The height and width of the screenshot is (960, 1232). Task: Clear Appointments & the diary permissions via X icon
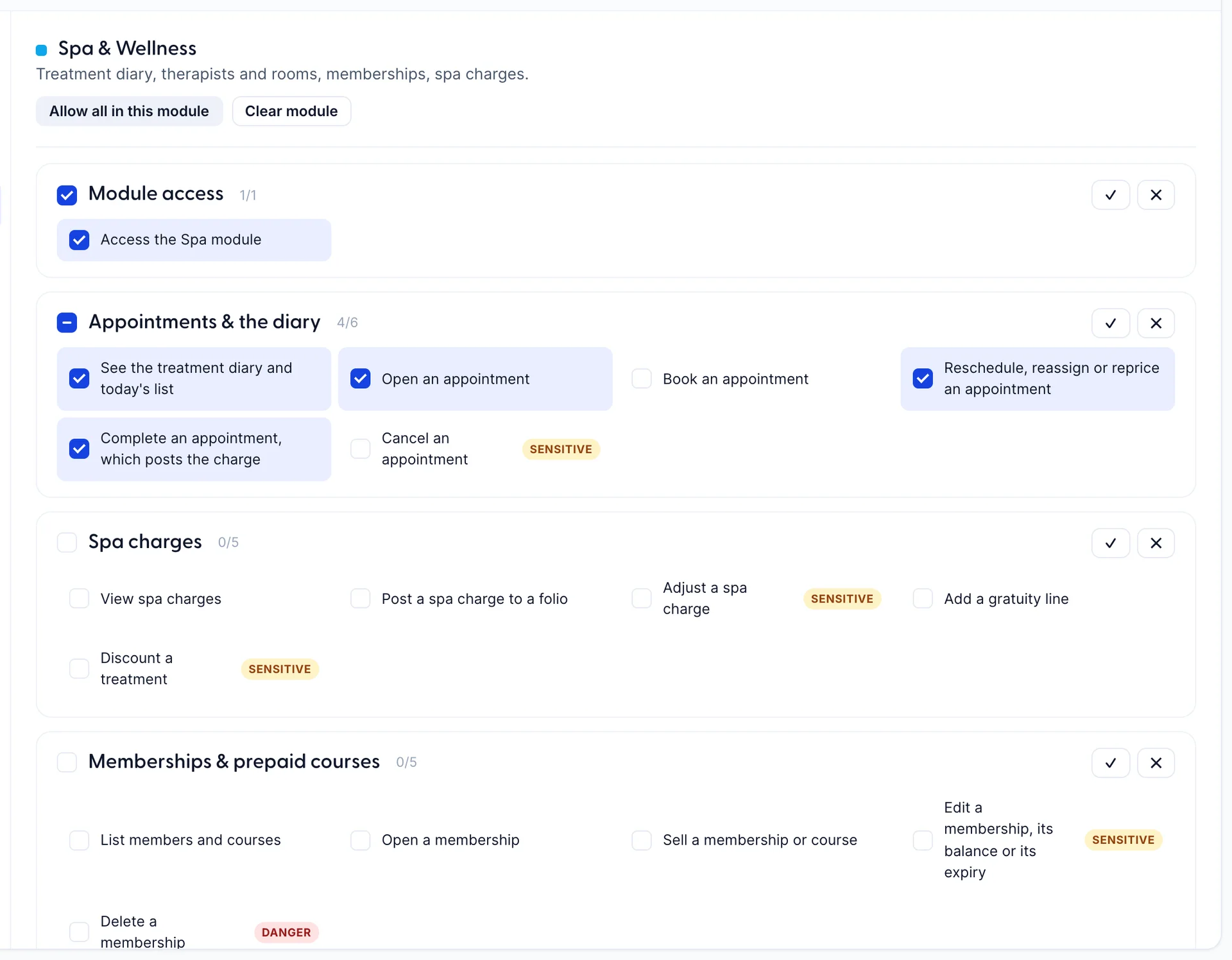1156,323
